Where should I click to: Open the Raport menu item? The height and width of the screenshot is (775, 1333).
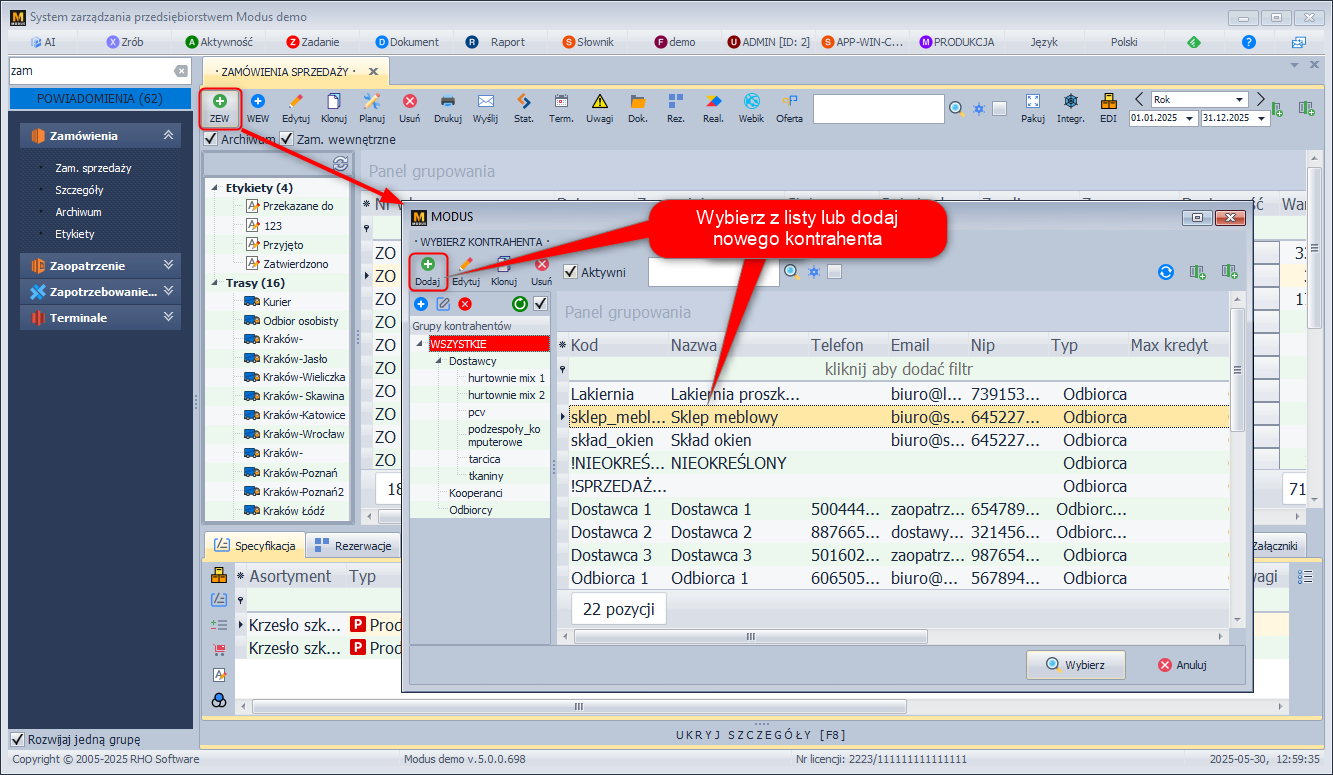click(507, 42)
